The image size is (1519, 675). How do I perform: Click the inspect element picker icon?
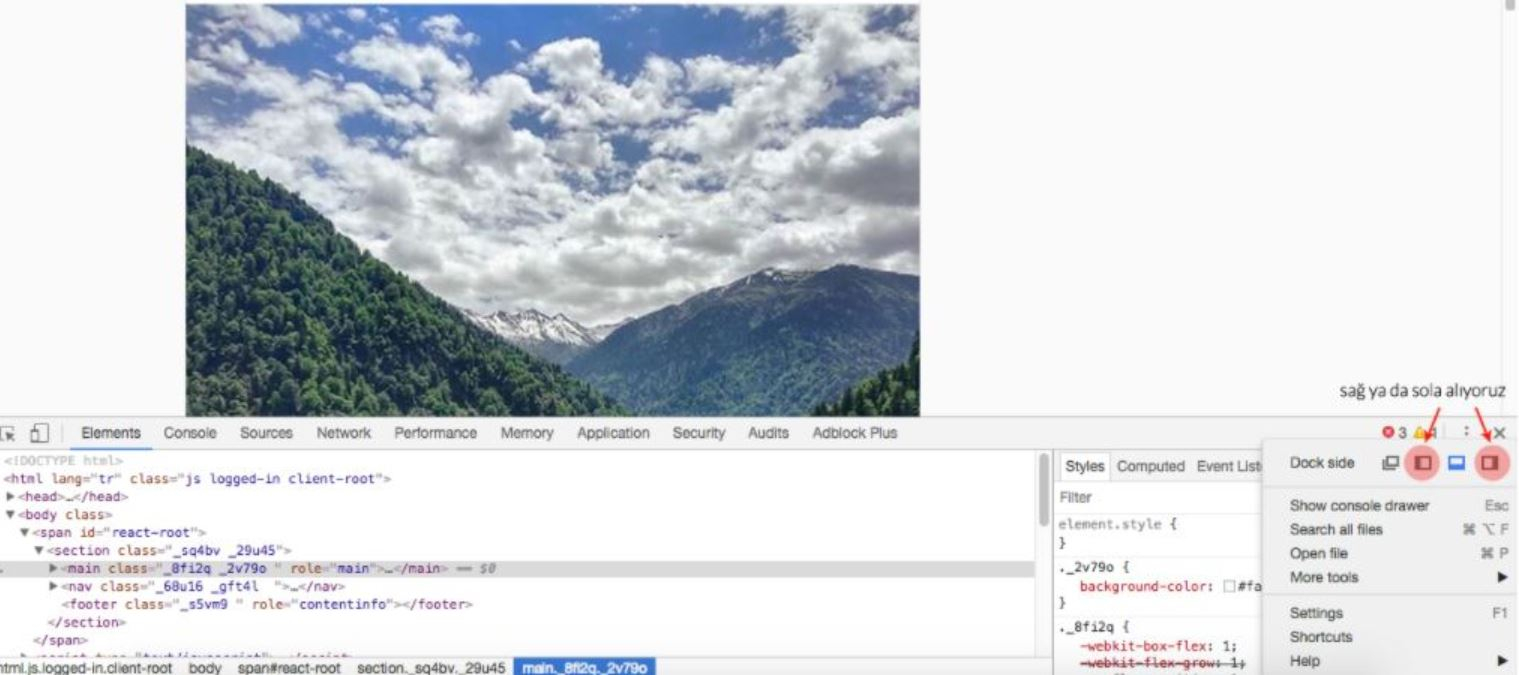pyautogui.click(x=8, y=434)
